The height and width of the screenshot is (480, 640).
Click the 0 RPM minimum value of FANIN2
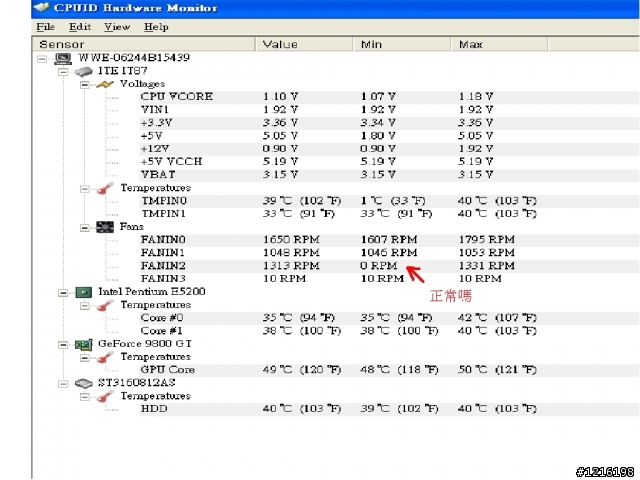378,266
